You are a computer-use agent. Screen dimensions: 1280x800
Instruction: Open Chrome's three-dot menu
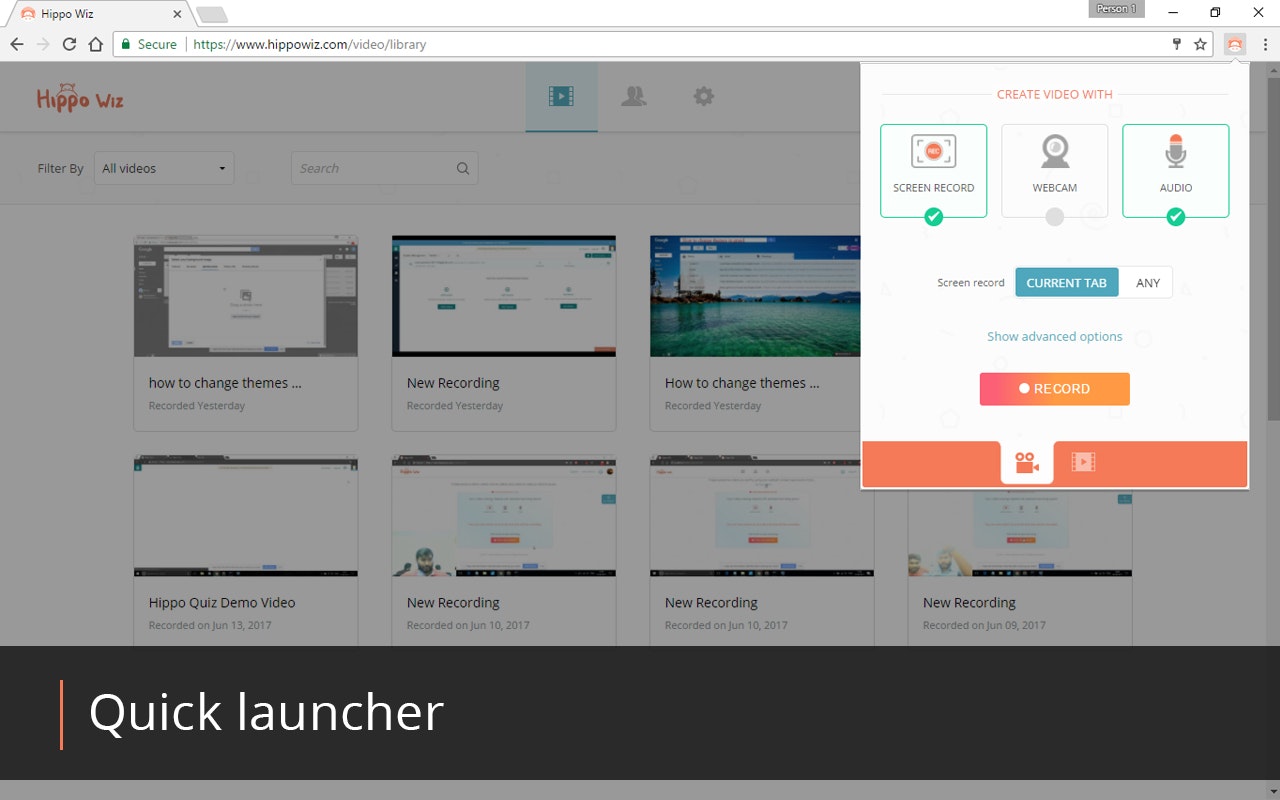[x=1265, y=44]
